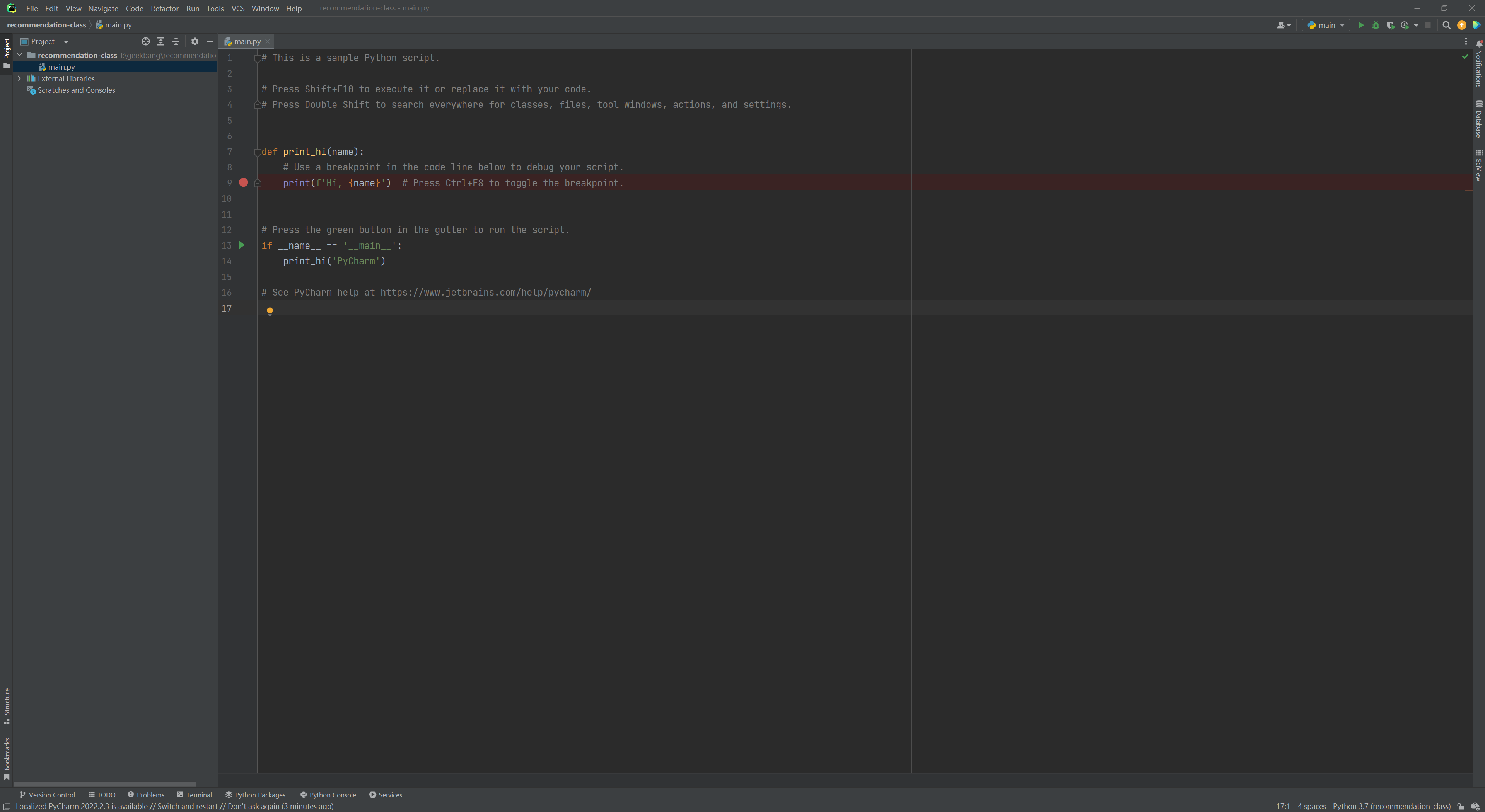Open the jetbrains.com PyCharm help link
The height and width of the screenshot is (812, 1485).
point(485,293)
